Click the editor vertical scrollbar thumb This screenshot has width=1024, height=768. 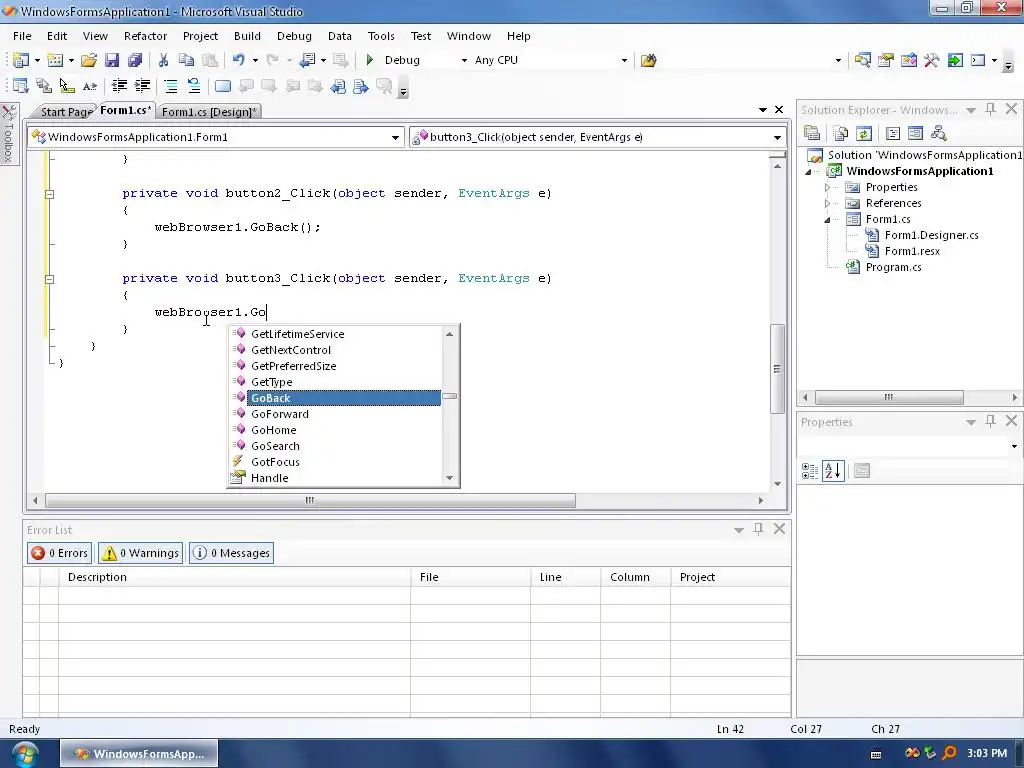[x=777, y=368]
